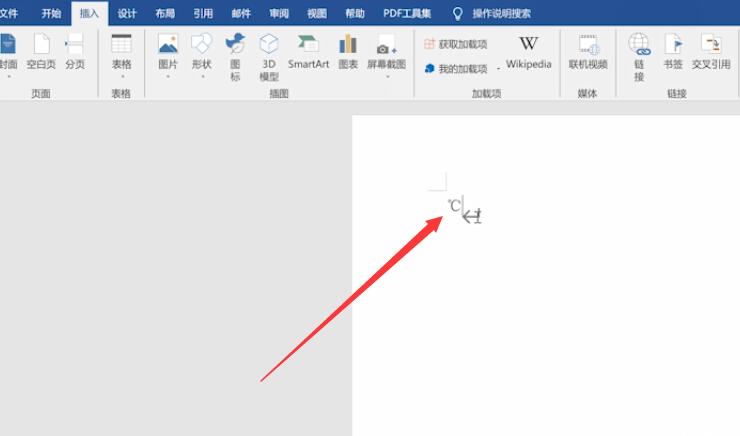This screenshot has height=436, width=740.
Task: Insert Online Video (联机视频)
Action: click(x=588, y=52)
